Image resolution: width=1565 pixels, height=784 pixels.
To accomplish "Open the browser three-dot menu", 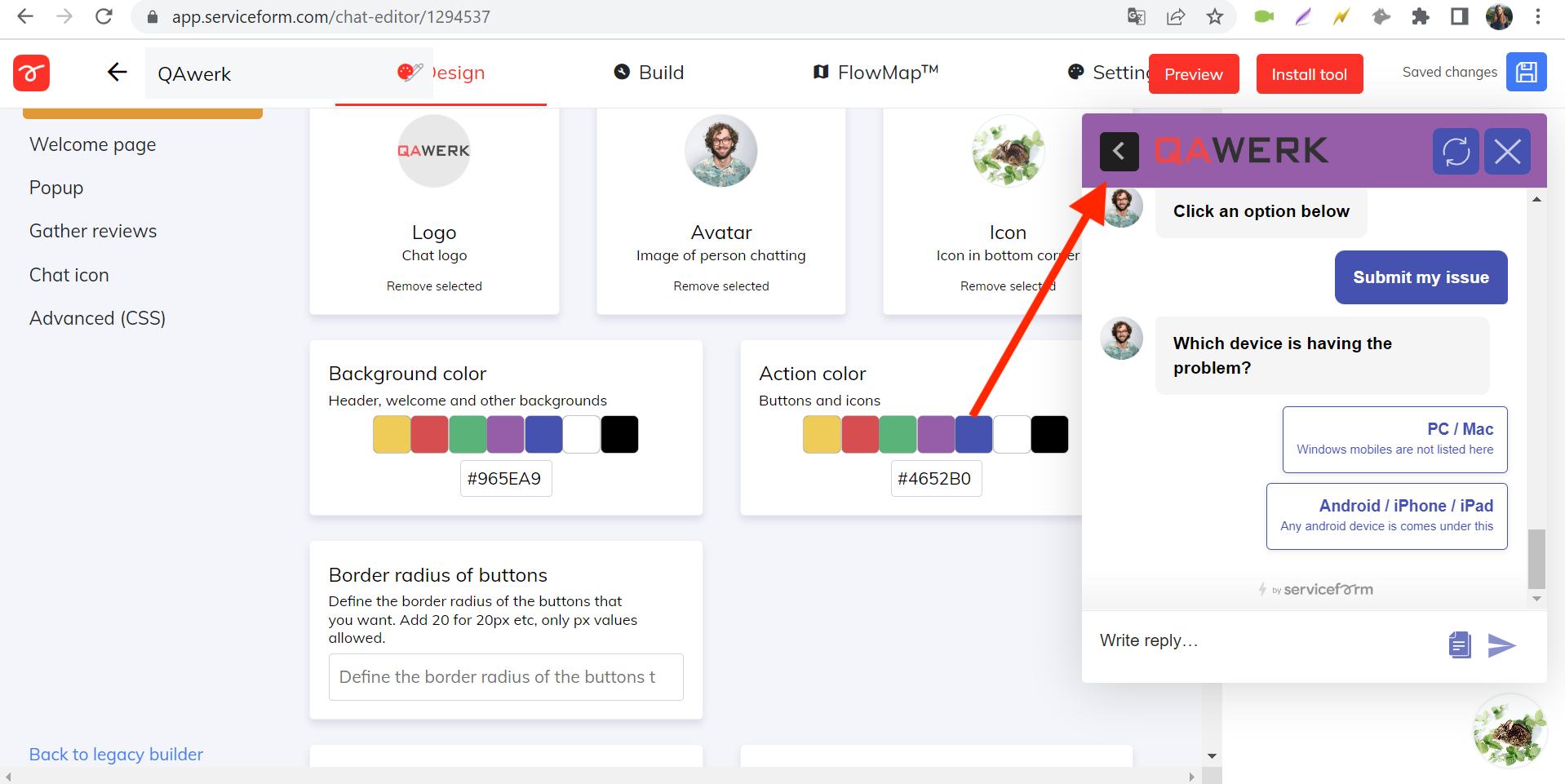I will (x=1538, y=16).
